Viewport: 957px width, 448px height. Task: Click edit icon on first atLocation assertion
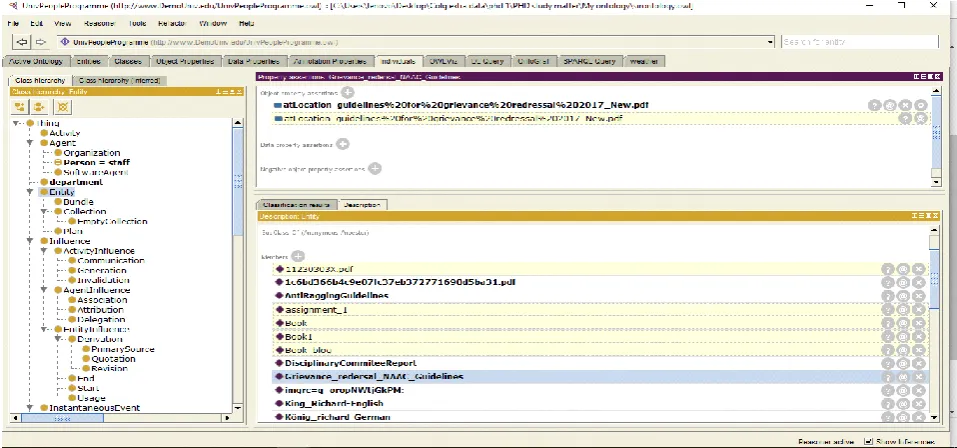[921, 106]
